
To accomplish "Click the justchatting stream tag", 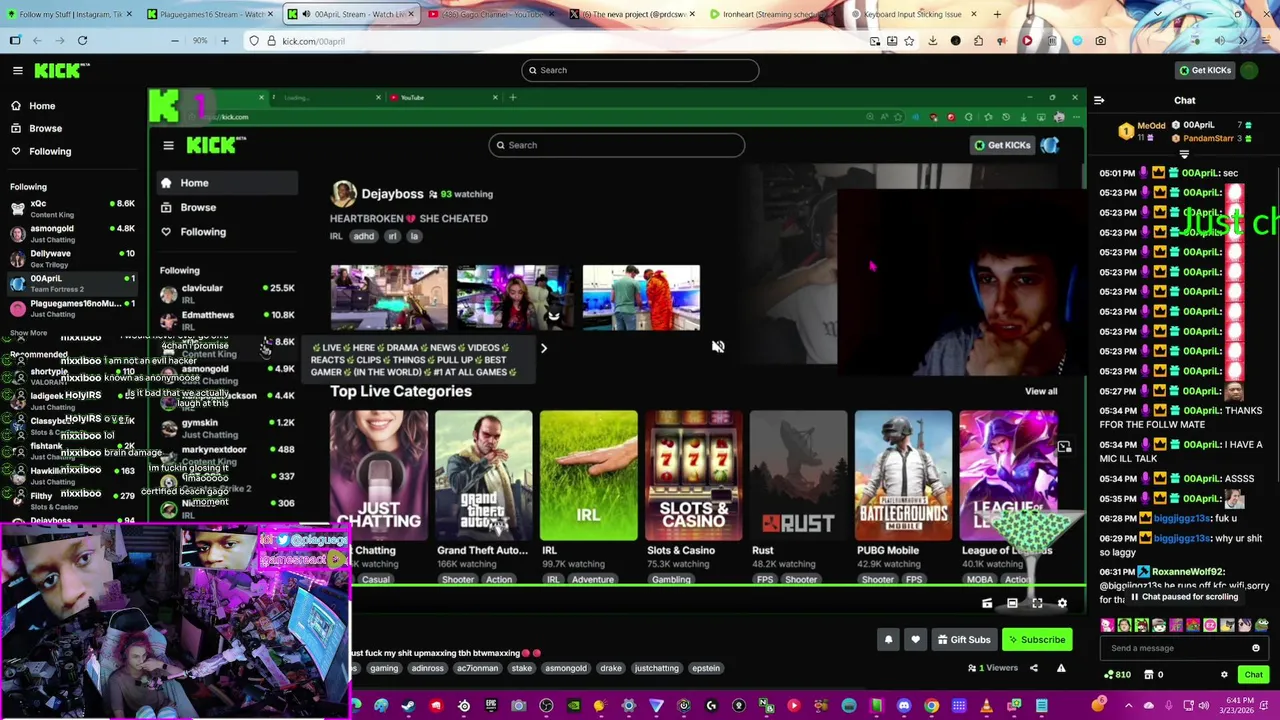I will [x=656, y=668].
